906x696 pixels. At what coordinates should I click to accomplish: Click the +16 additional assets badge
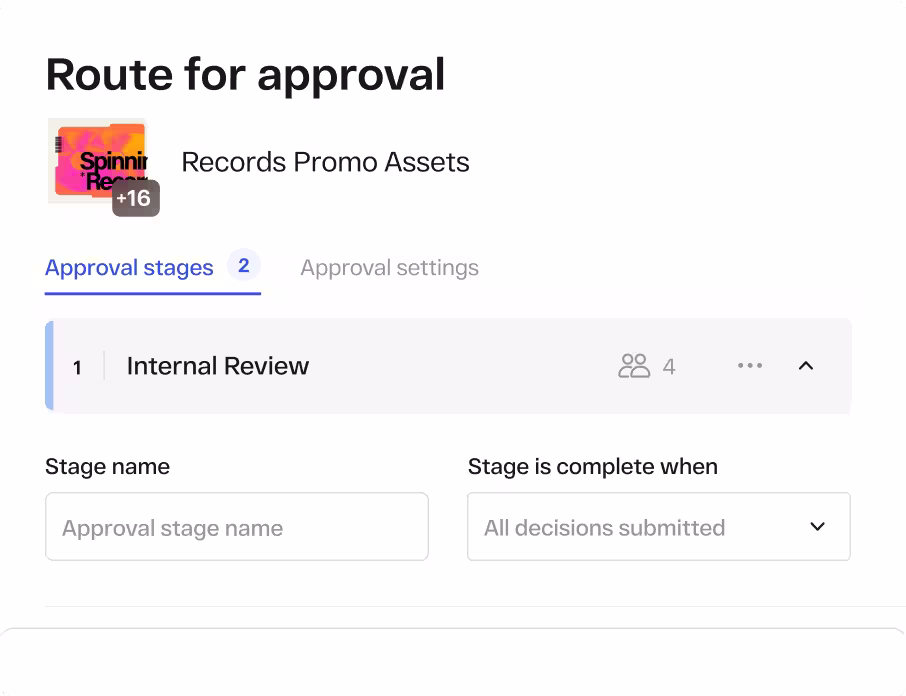point(135,198)
